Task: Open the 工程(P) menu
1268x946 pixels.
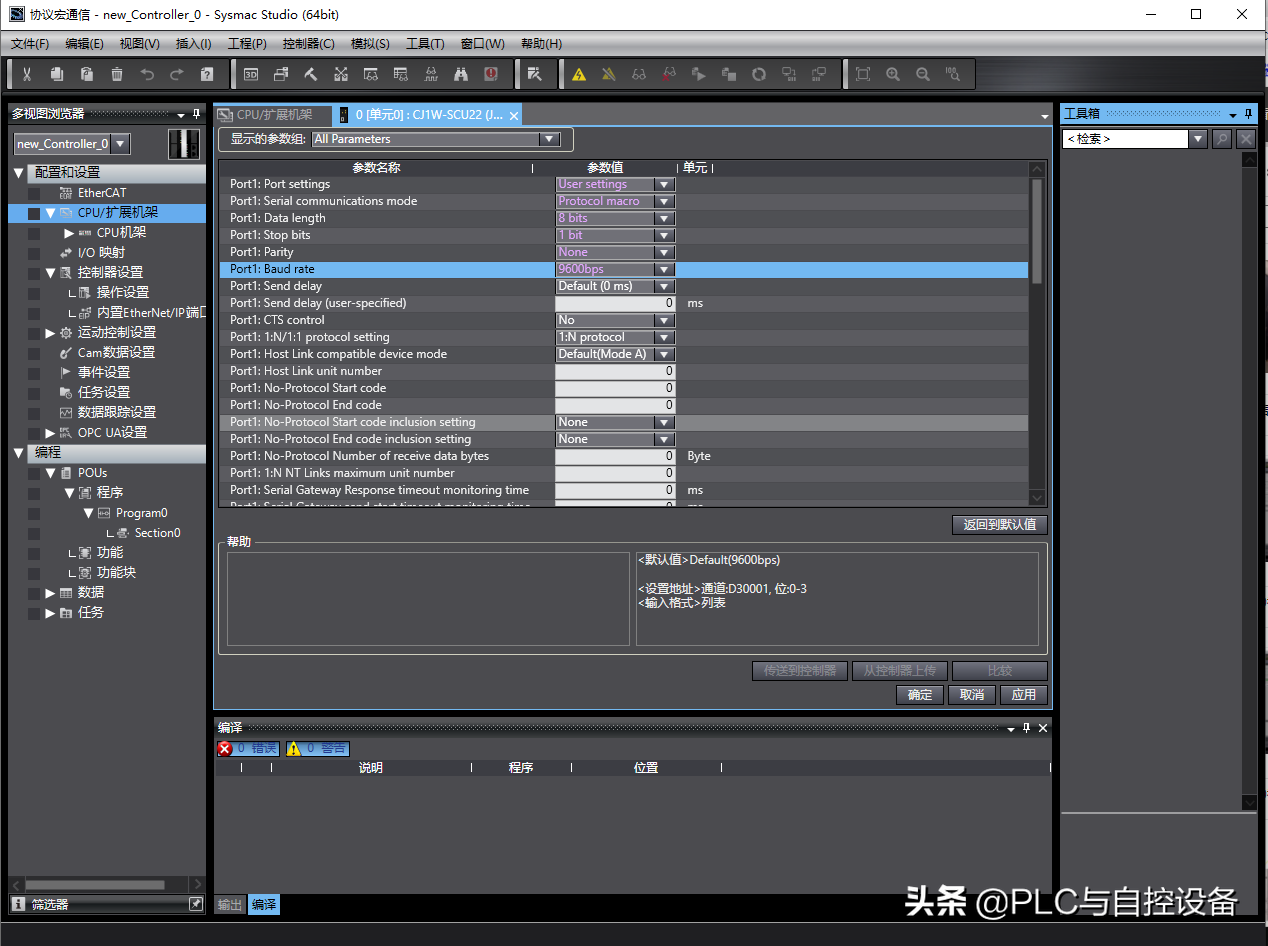Action: click(x=247, y=44)
